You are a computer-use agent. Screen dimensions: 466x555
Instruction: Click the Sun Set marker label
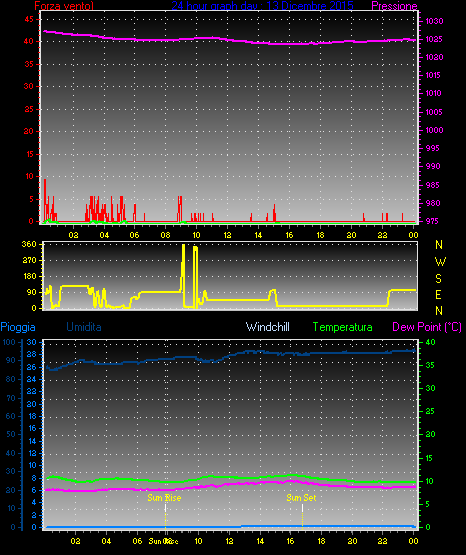point(301,498)
